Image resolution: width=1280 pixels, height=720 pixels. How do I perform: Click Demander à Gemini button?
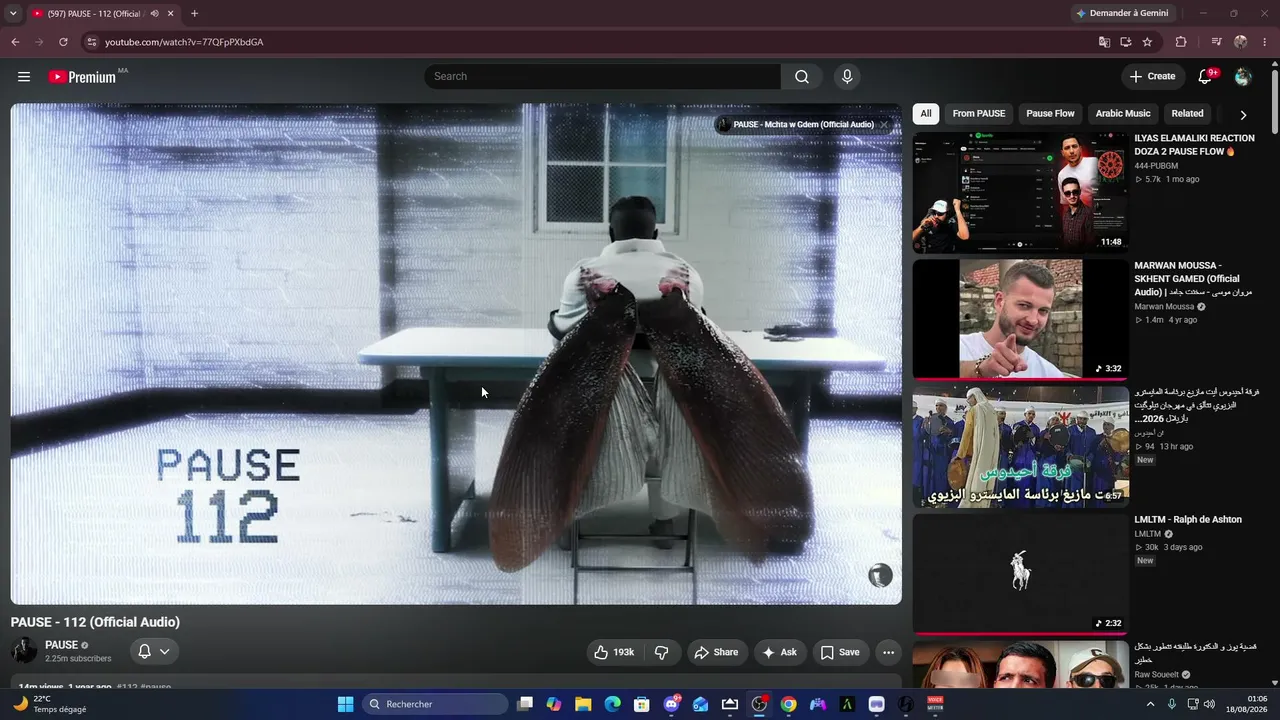coord(1123,13)
